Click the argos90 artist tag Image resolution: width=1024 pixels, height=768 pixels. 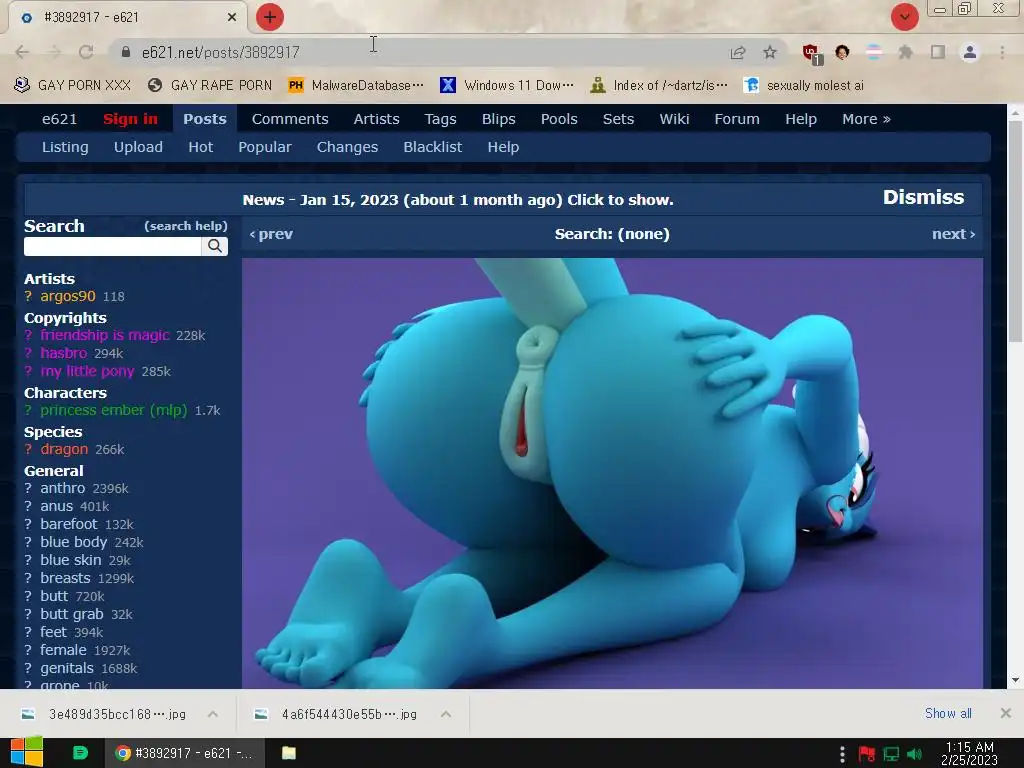click(x=68, y=296)
